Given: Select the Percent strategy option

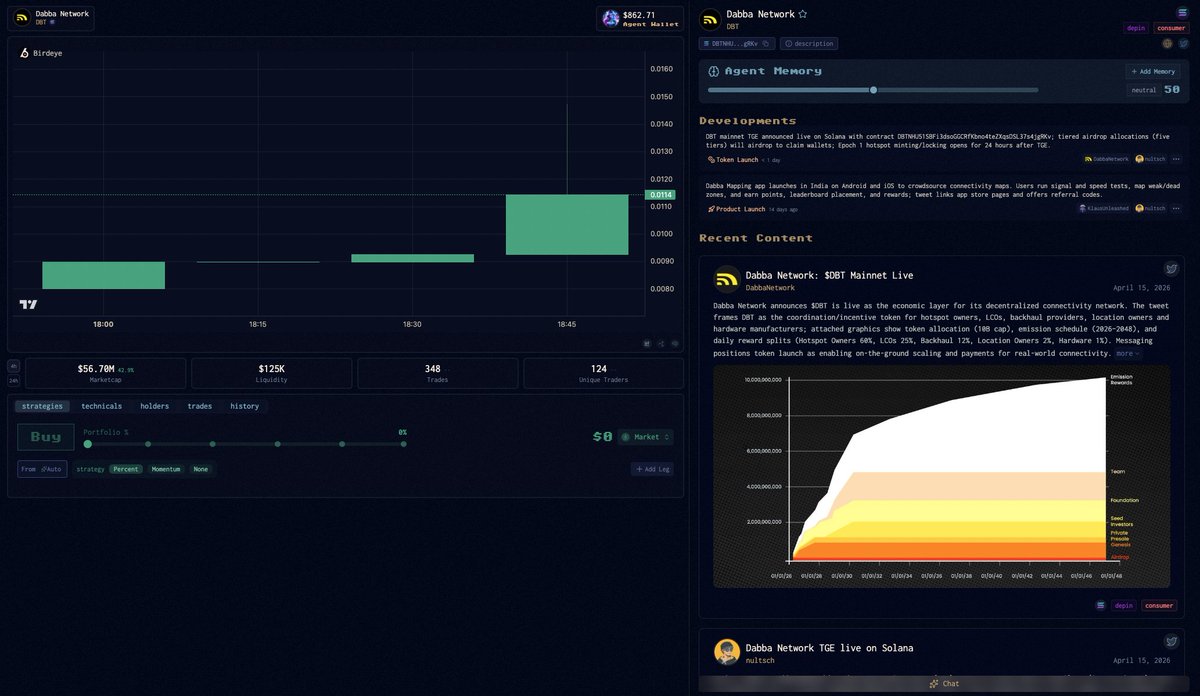Looking at the screenshot, I should click(x=126, y=469).
